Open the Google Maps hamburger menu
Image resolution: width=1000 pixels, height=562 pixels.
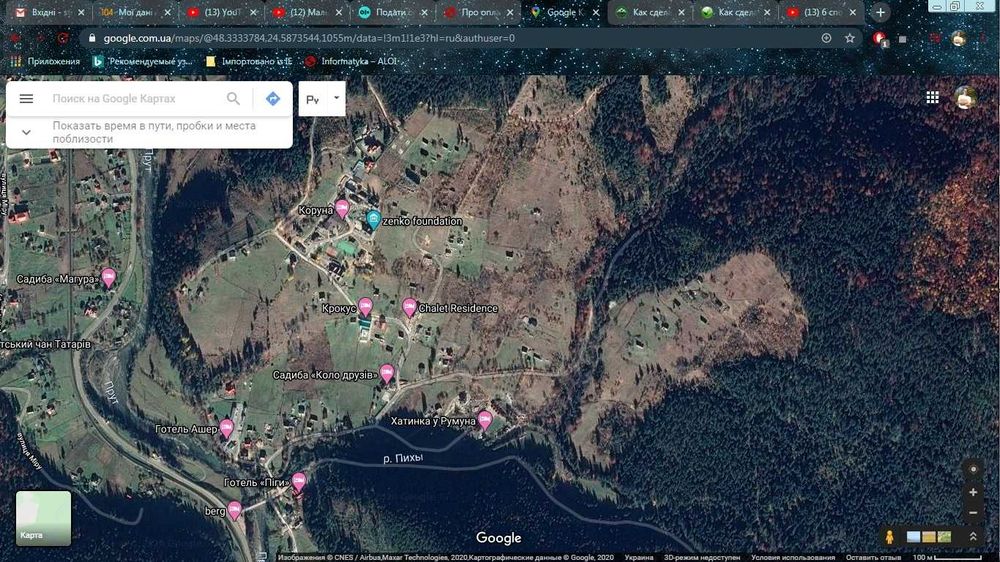tap(27, 99)
